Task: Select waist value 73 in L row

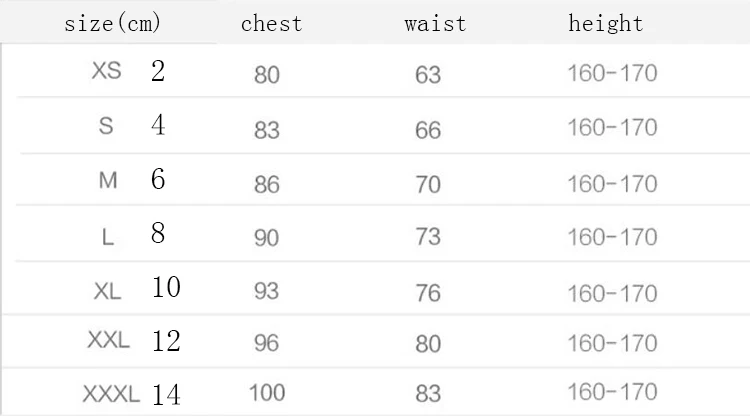Action: [x=427, y=238]
